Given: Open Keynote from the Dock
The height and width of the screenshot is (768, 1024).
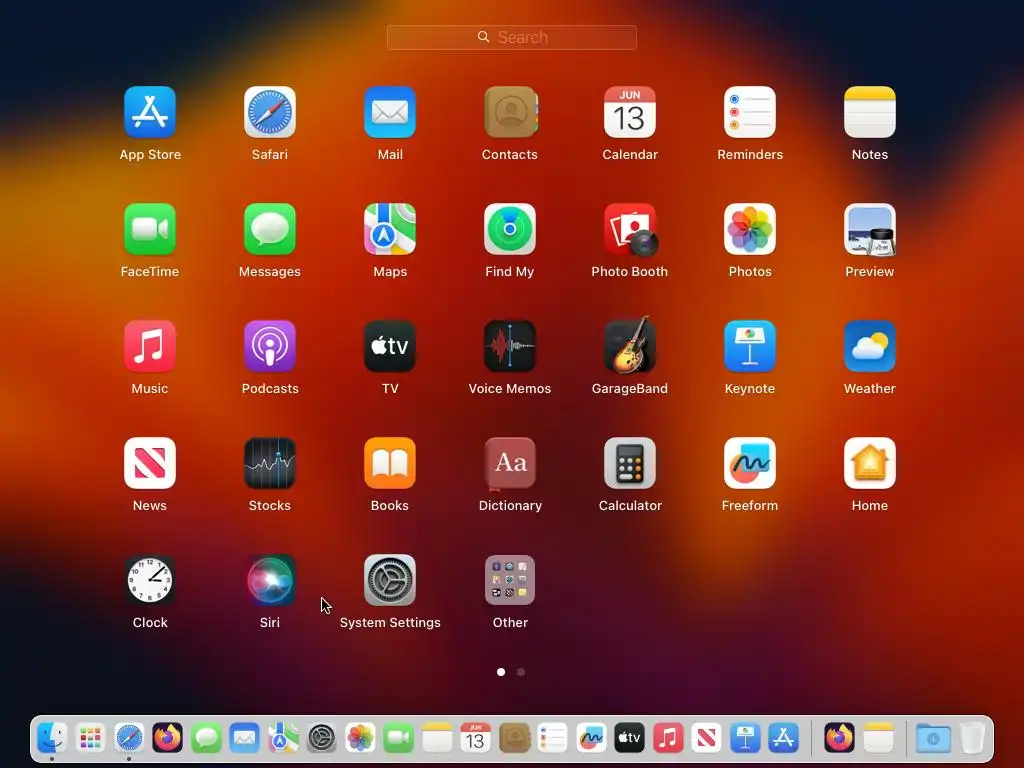Looking at the screenshot, I should point(745,739).
